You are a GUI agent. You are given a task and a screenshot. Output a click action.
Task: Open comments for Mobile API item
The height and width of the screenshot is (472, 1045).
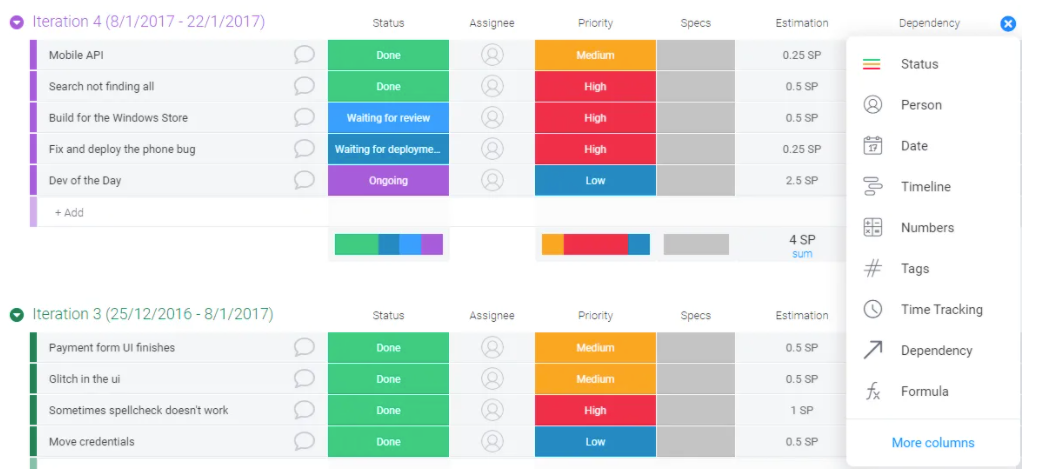point(304,55)
